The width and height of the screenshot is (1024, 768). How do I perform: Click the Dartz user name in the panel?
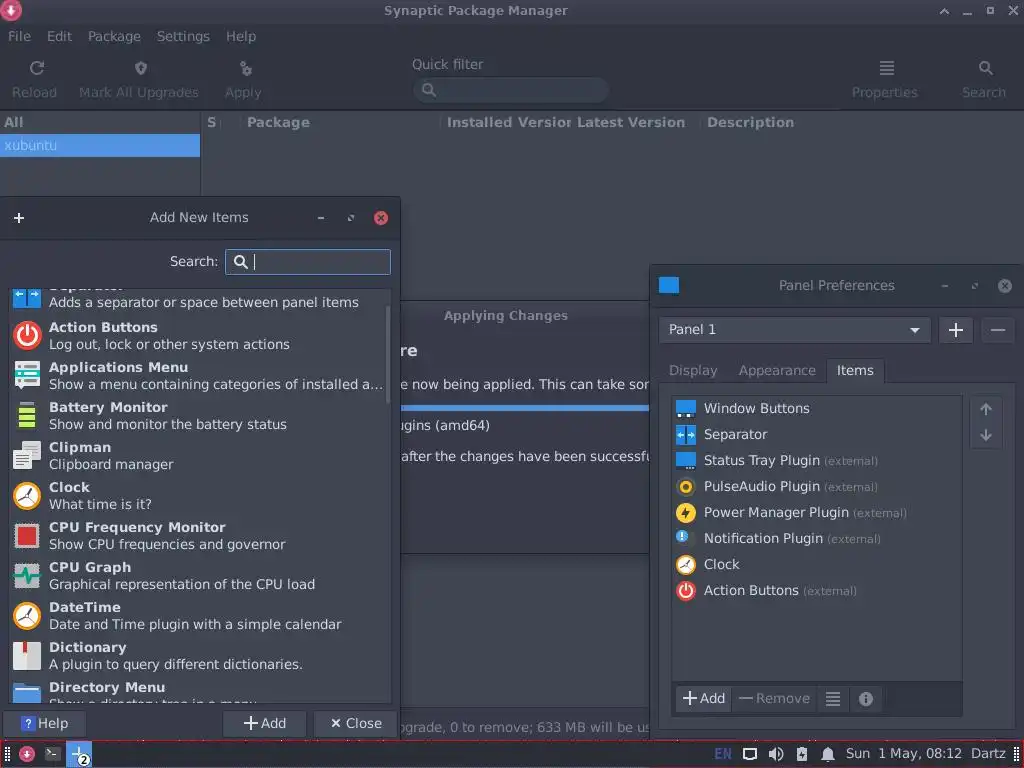pos(988,754)
